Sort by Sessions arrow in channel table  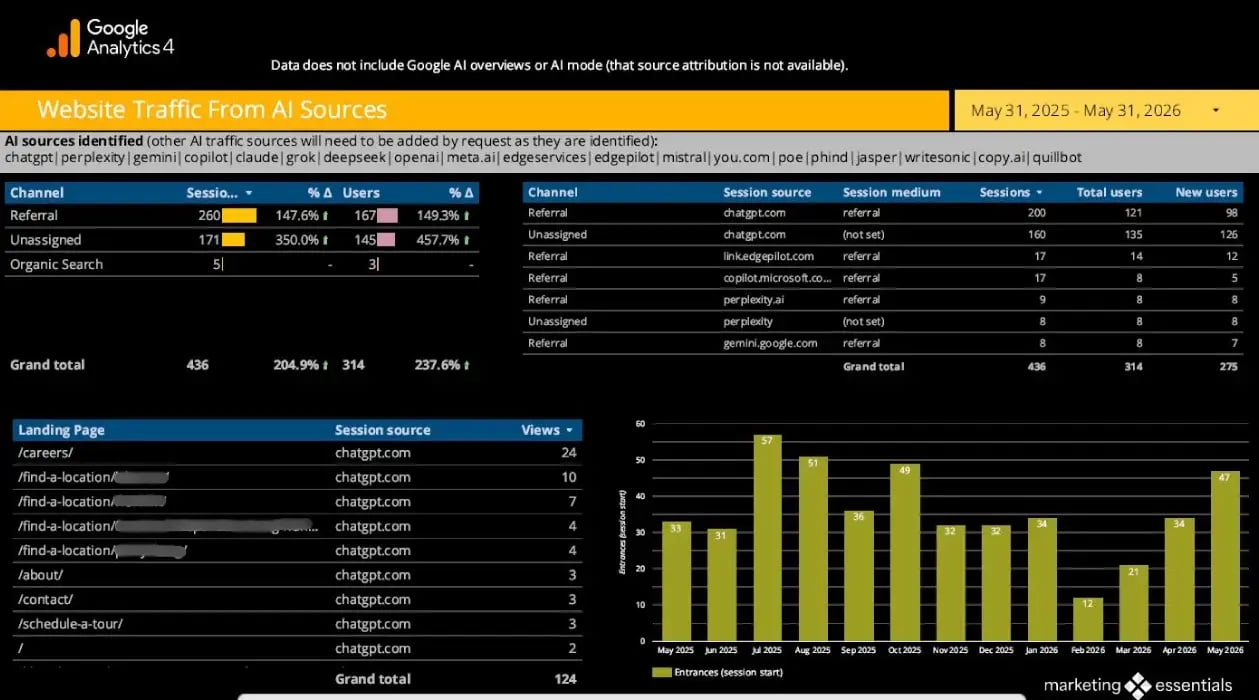(248, 192)
